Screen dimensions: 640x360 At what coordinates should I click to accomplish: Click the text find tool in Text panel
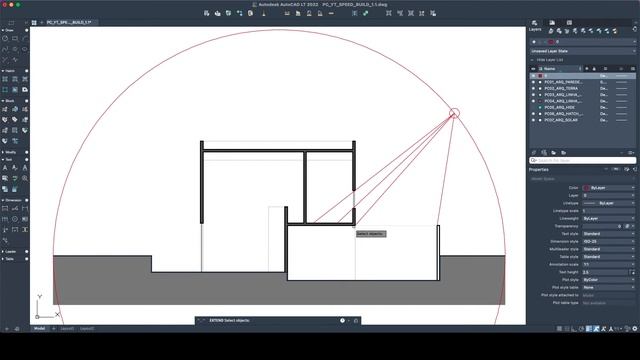pos(25,178)
